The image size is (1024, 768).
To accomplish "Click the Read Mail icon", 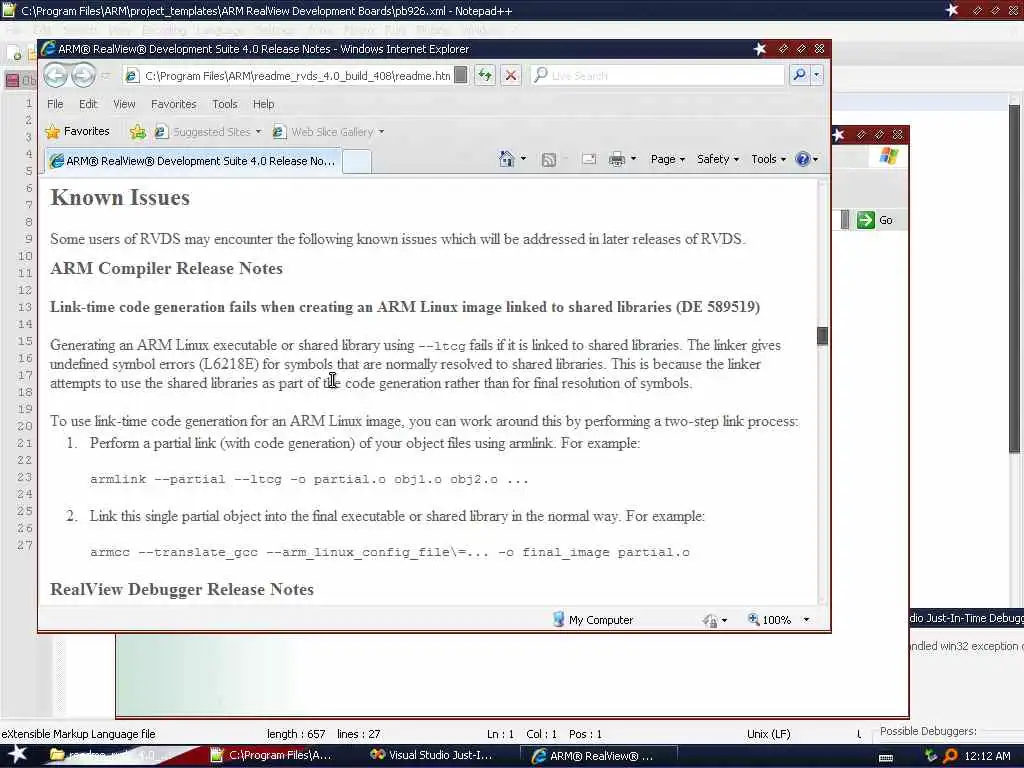I will [589, 159].
